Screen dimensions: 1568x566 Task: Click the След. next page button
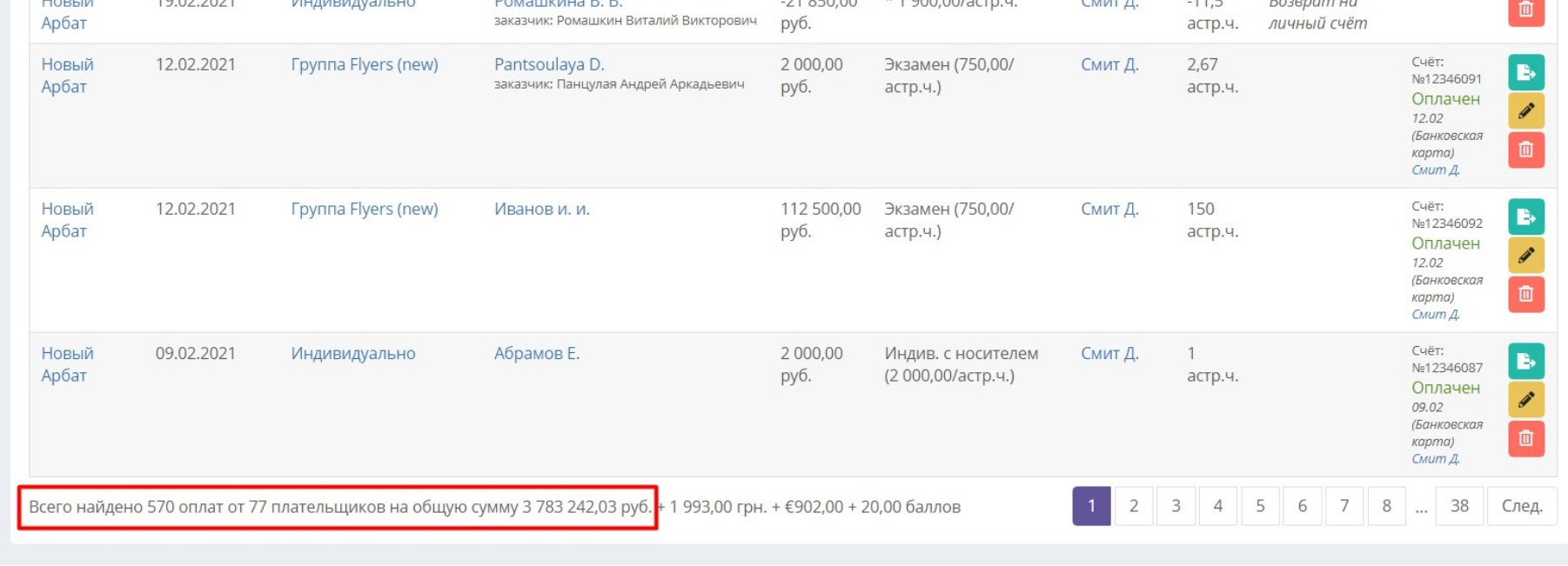tap(1522, 506)
